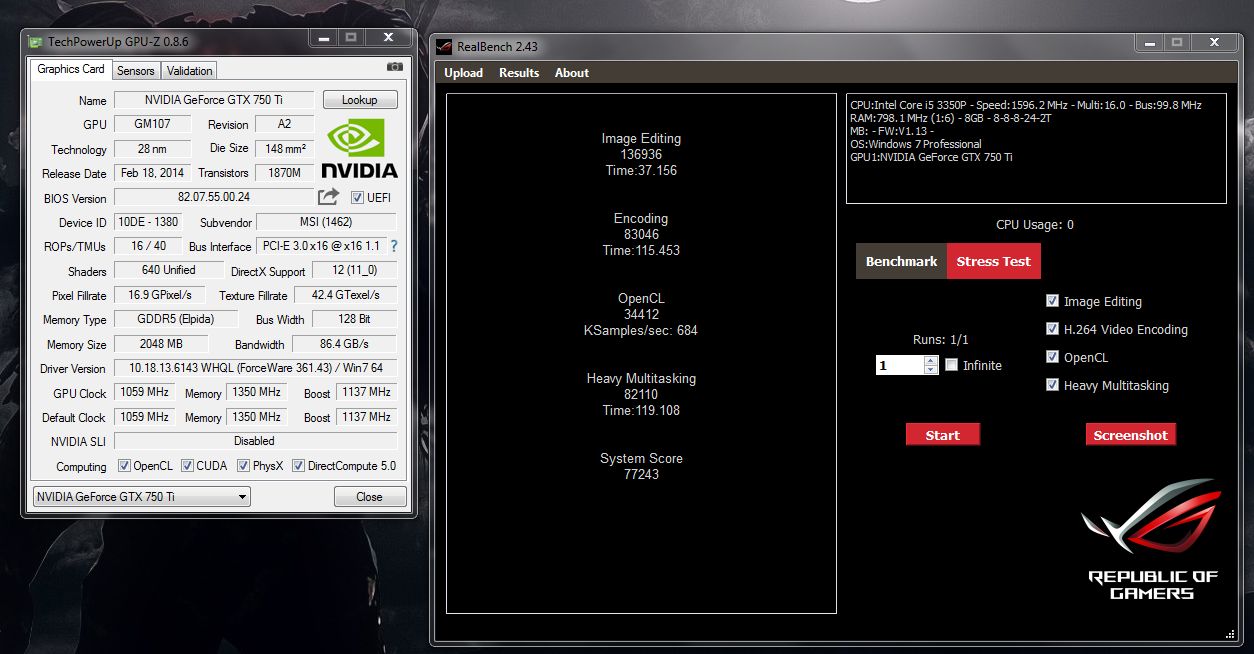Switch to the Sensors tab
1254x654 pixels.
(x=135, y=71)
